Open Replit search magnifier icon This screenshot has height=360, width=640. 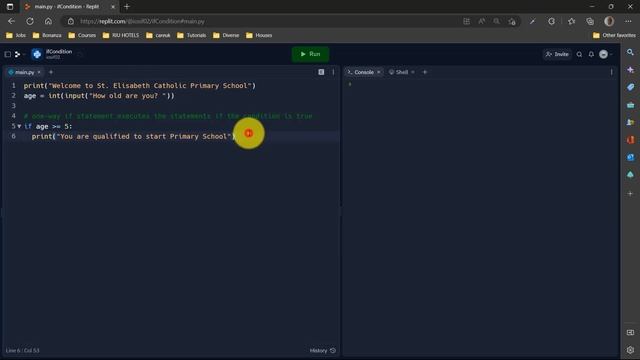(x=579, y=54)
